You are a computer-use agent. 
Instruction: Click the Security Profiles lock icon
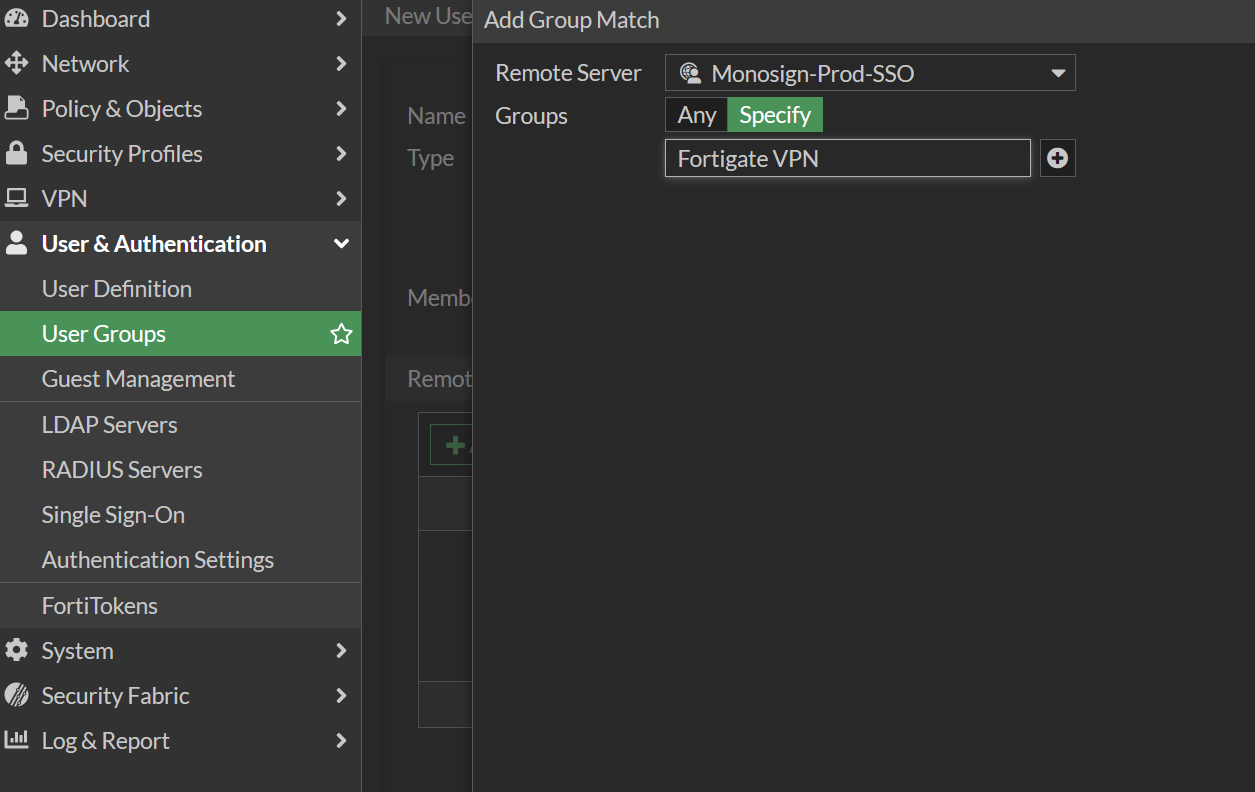pyautogui.click(x=16, y=153)
